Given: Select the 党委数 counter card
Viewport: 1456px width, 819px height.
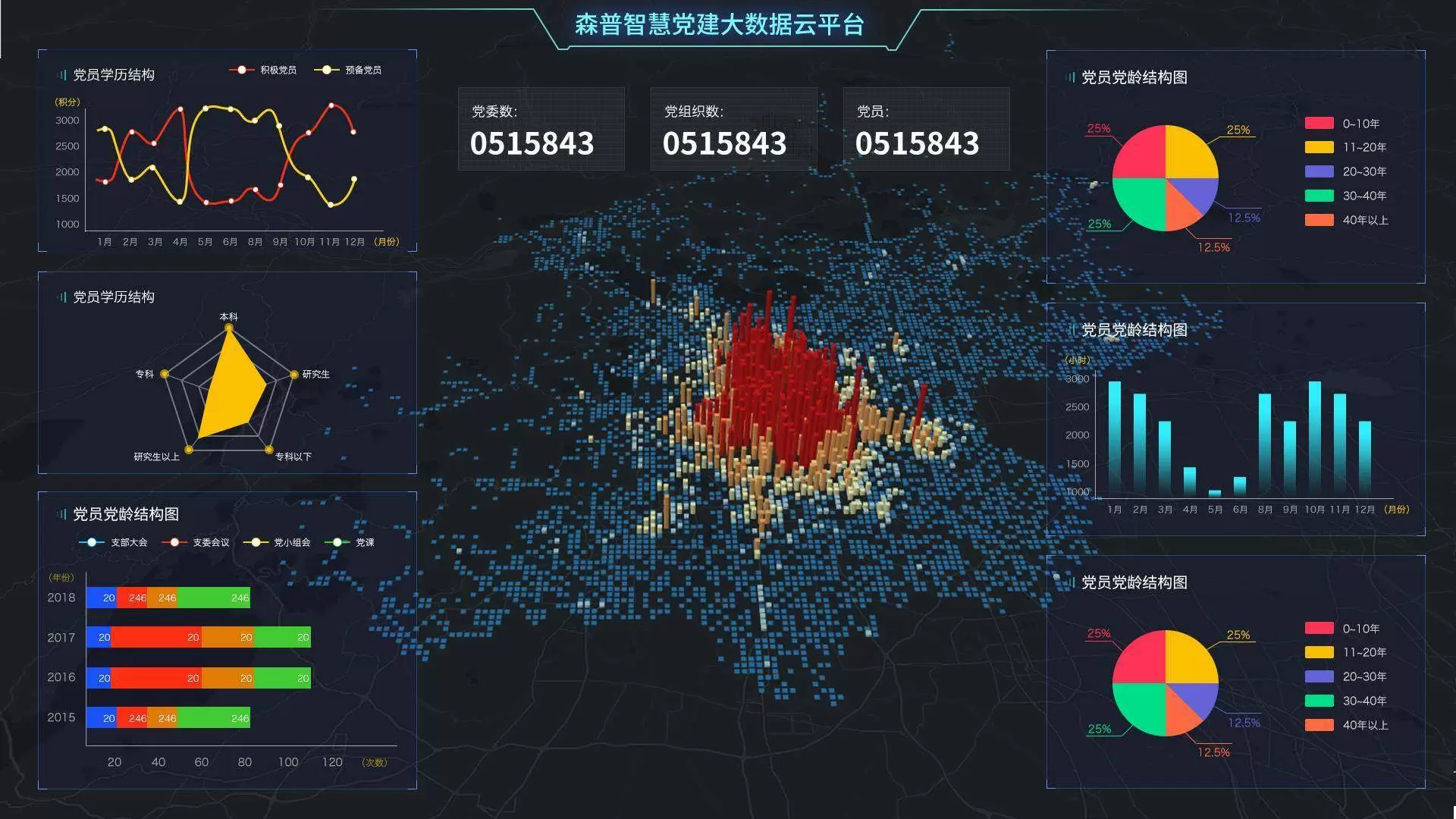Looking at the screenshot, I should point(541,129).
